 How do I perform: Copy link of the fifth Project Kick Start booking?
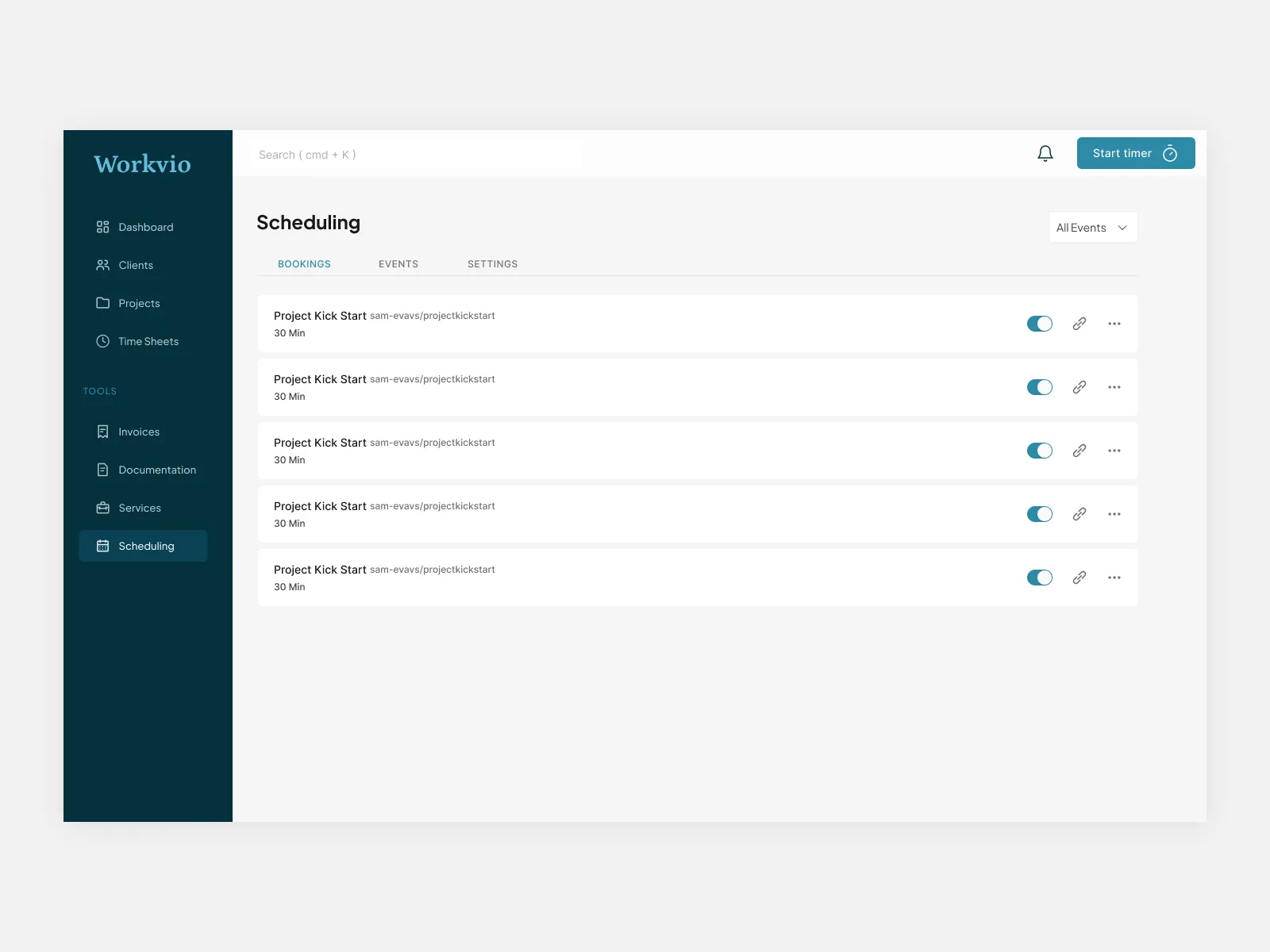(x=1079, y=578)
